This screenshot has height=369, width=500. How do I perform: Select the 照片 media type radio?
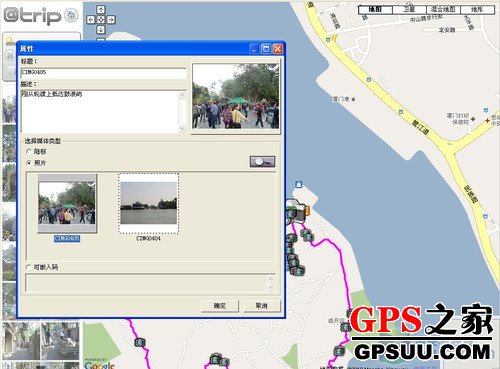[x=29, y=163]
